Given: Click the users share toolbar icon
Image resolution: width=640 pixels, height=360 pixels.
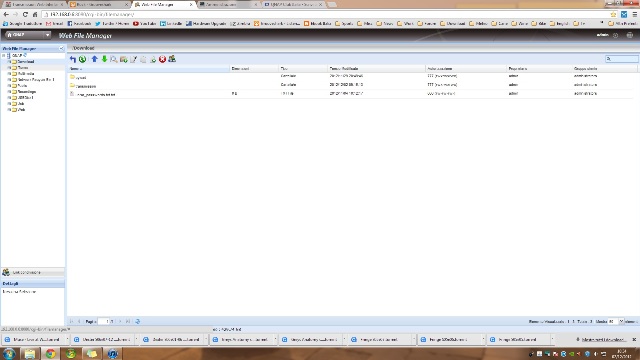Looking at the screenshot, I should [172, 59].
